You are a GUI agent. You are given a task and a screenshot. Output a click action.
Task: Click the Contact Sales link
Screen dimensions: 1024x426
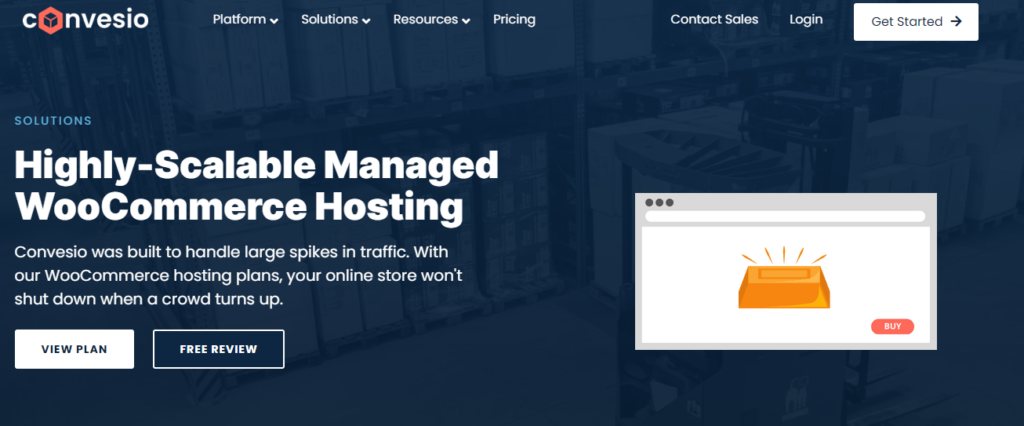point(714,20)
